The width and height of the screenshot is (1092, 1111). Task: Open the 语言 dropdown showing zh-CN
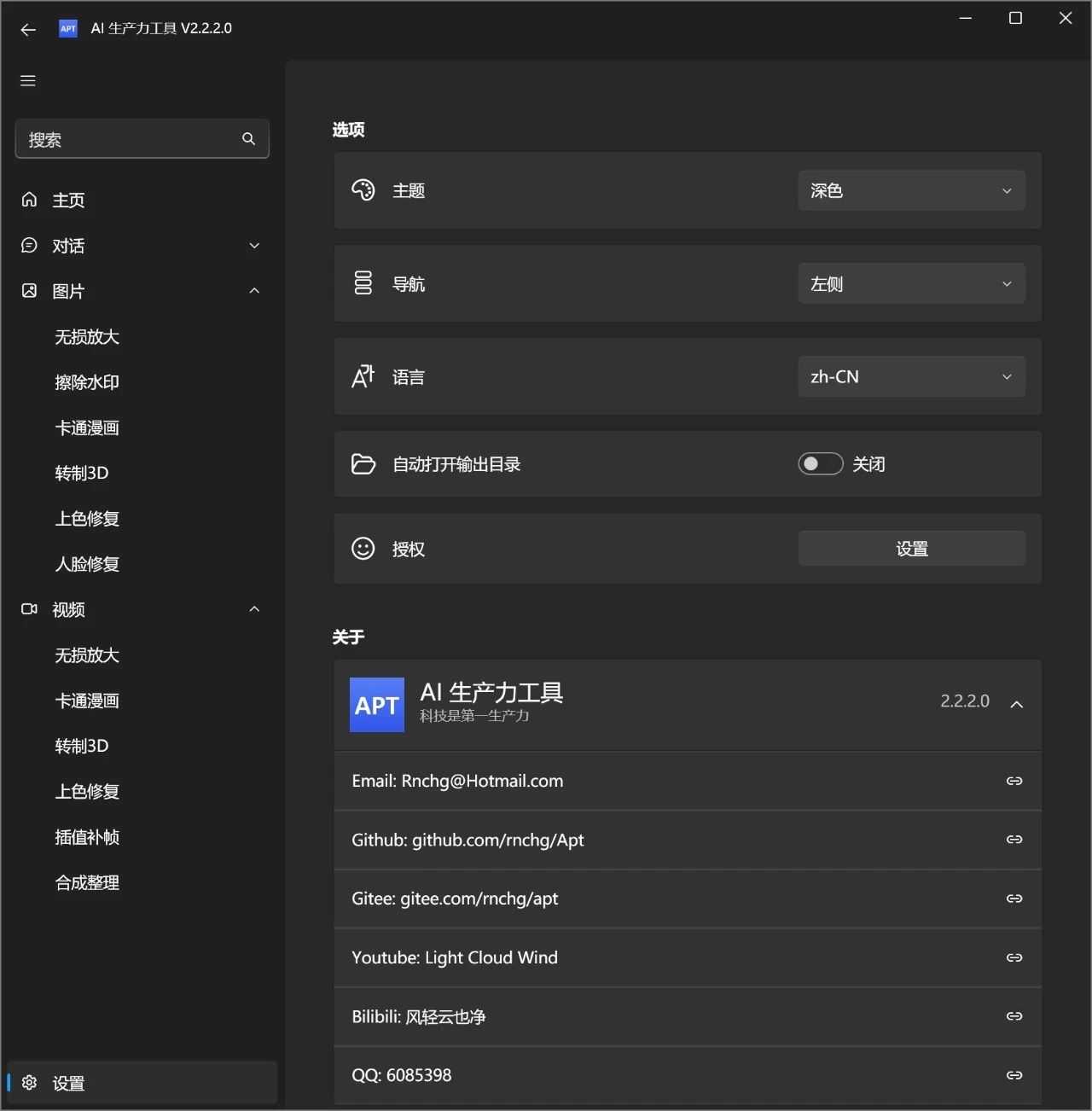click(912, 376)
